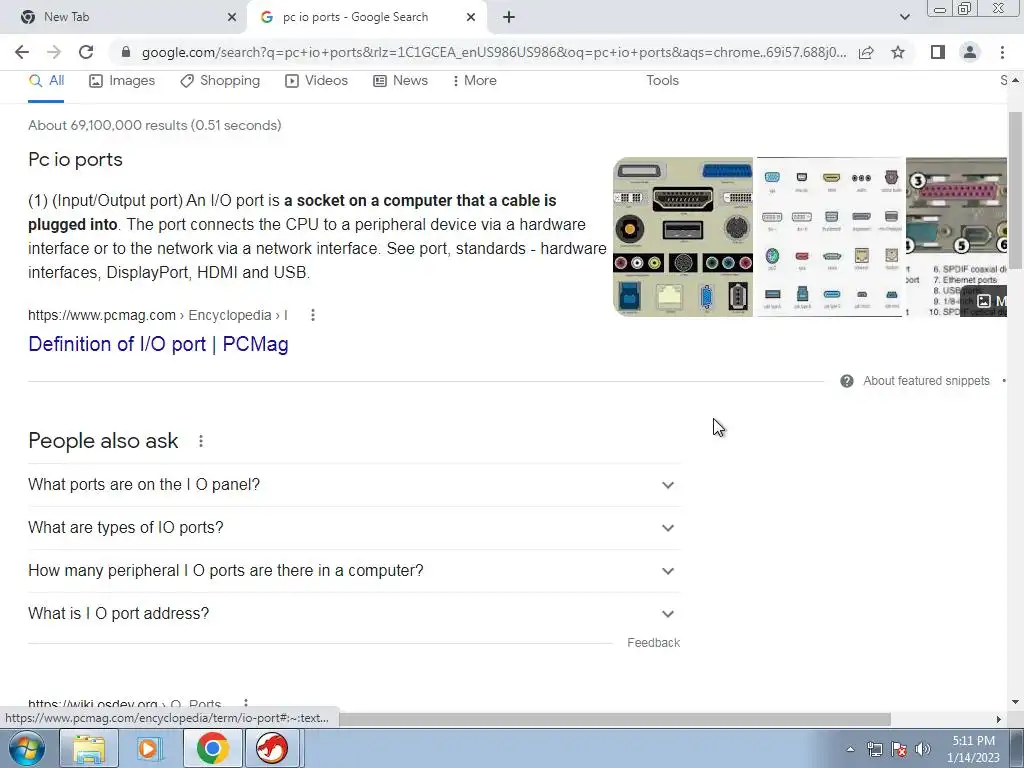
Task: Switch to the New Tab tab
Action: [123, 17]
